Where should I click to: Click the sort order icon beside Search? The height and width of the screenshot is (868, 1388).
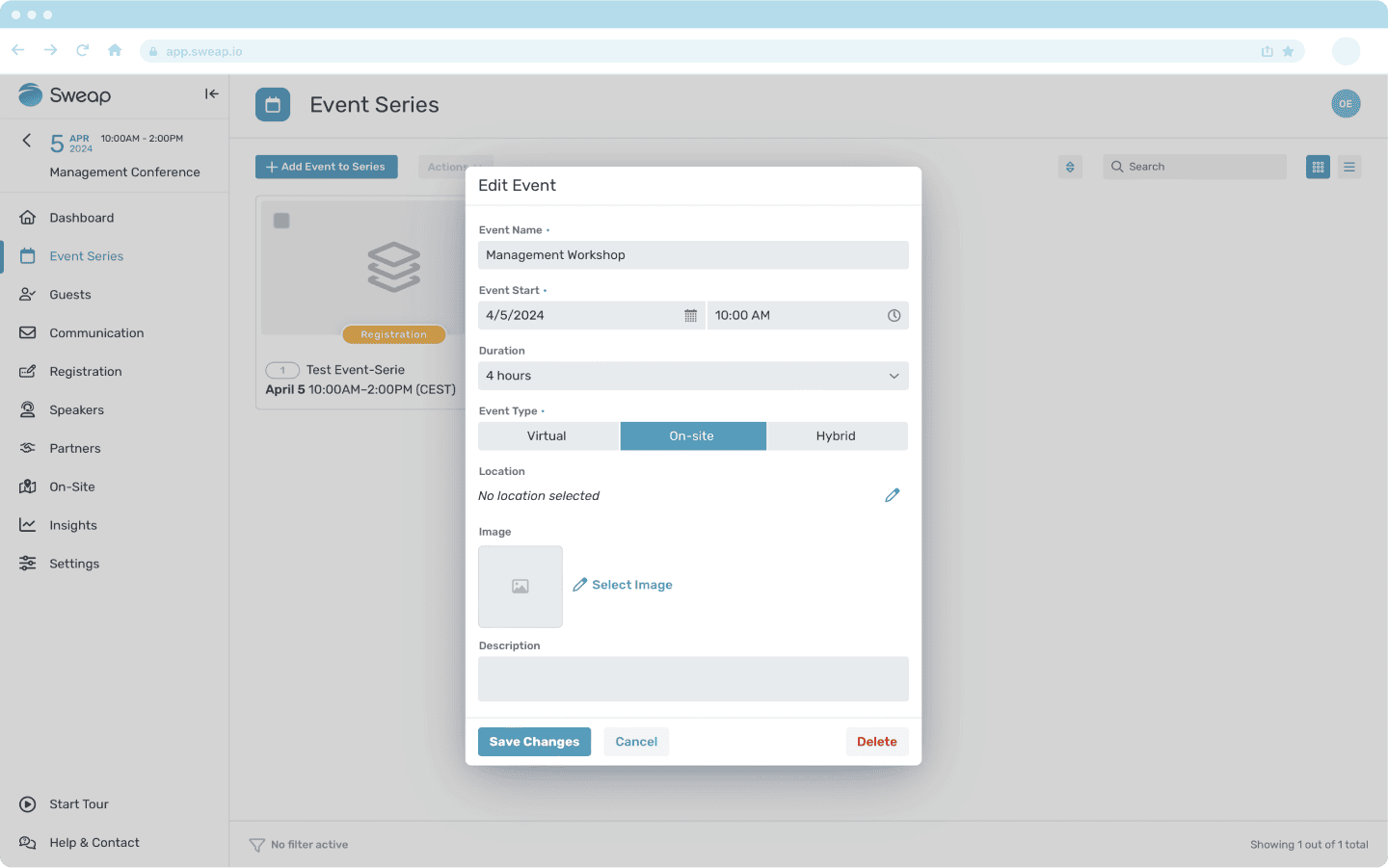[1070, 167]
